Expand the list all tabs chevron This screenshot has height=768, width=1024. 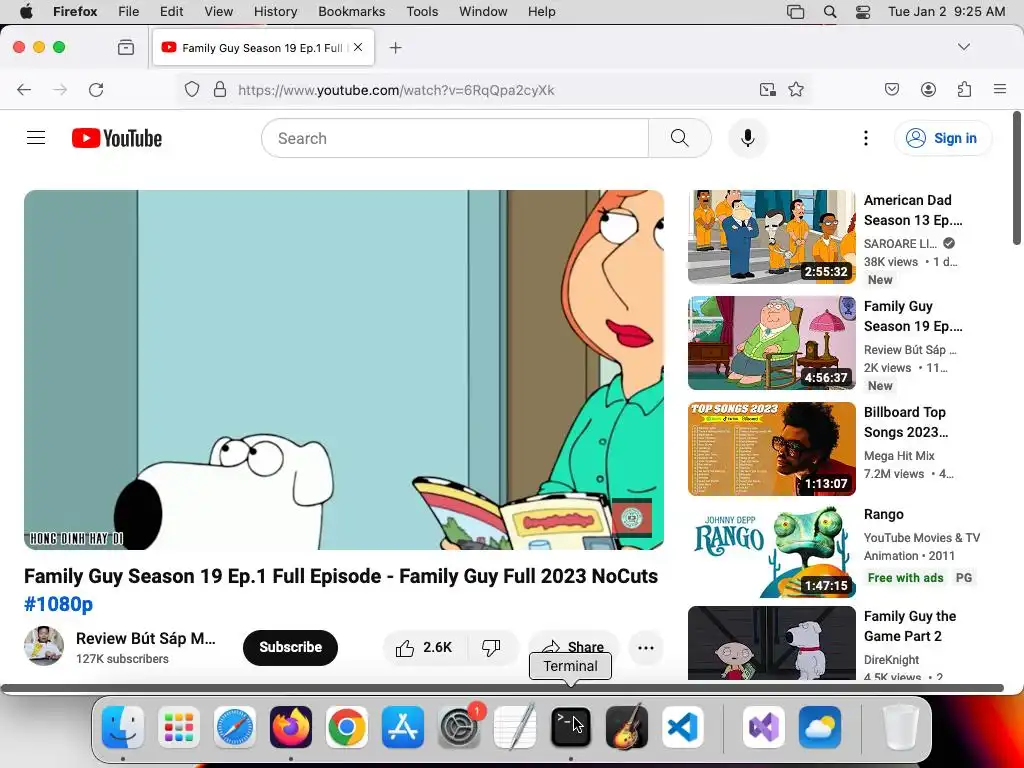point(963,47)
